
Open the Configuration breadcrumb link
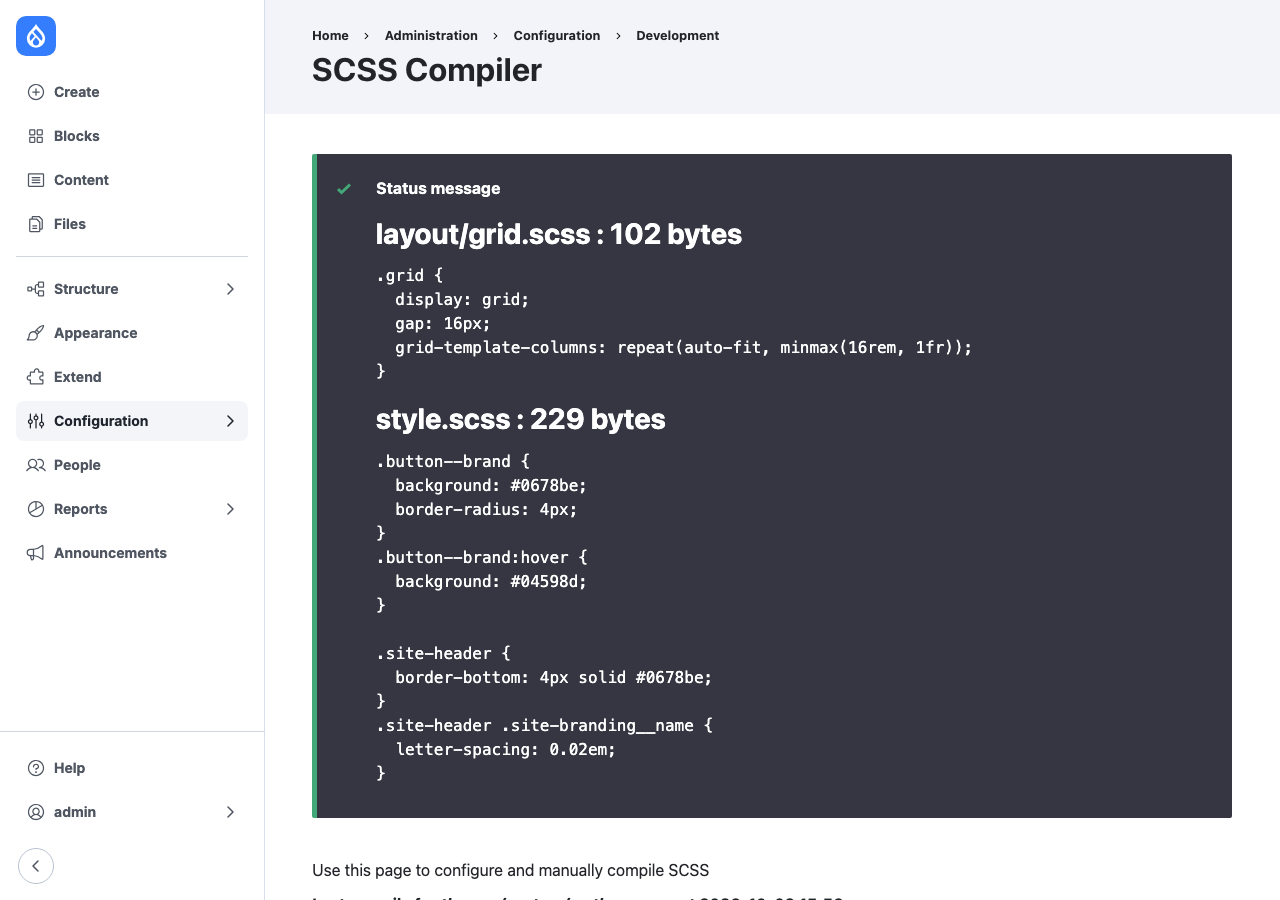(557, 35)
